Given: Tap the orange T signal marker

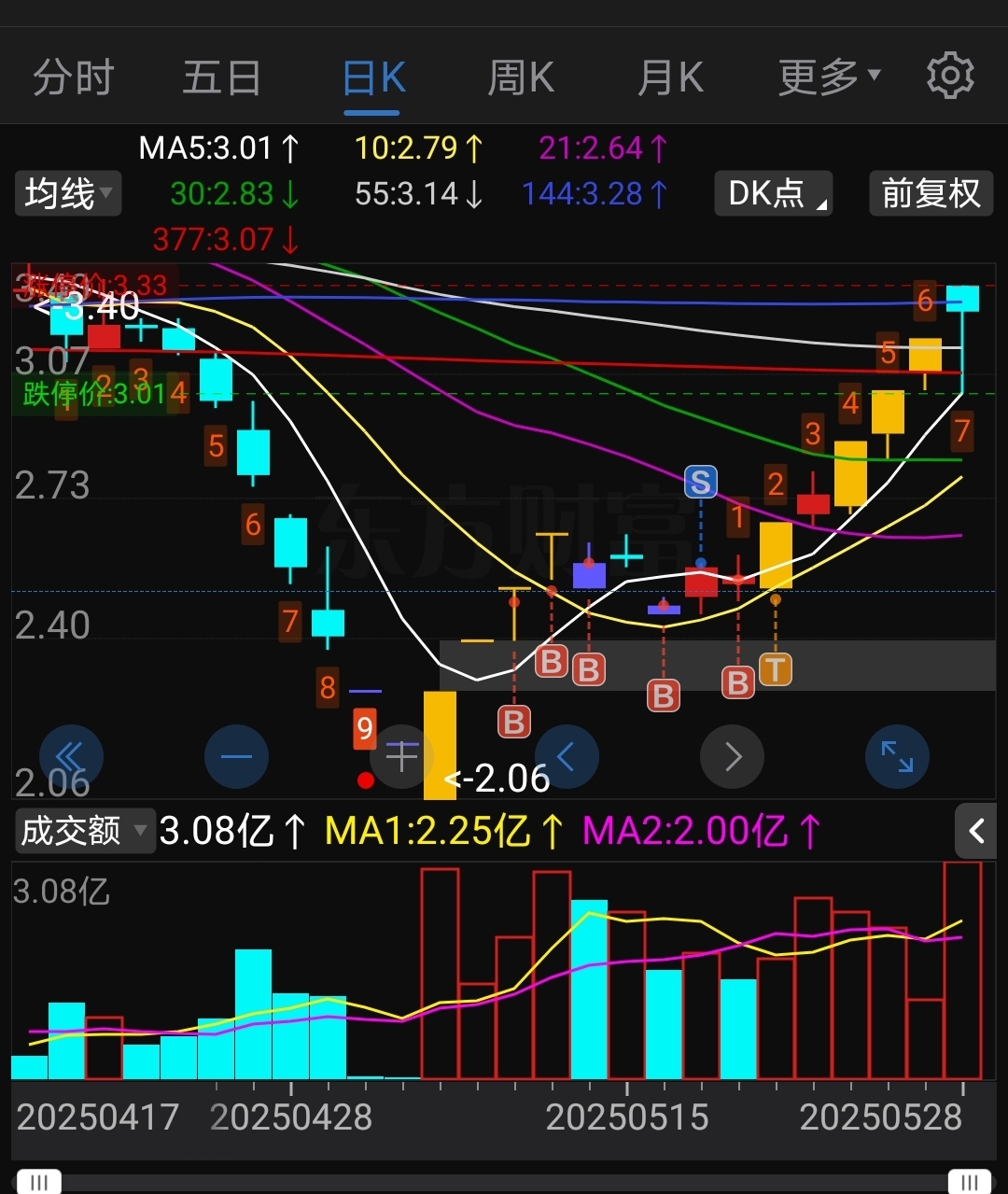Looking at the screenshot, I should point(775,669).
